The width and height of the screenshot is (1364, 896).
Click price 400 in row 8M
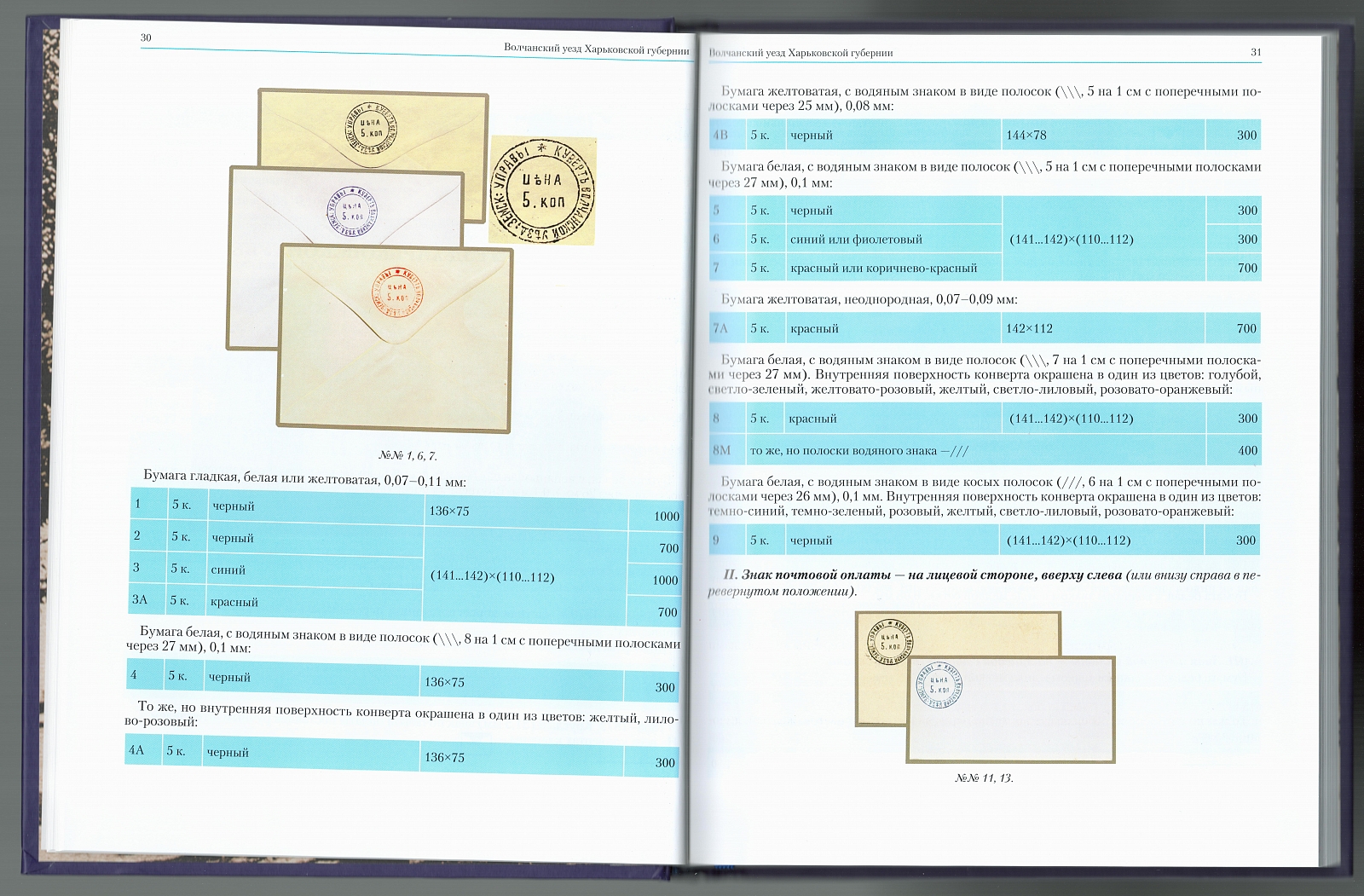click(1247, 450)
